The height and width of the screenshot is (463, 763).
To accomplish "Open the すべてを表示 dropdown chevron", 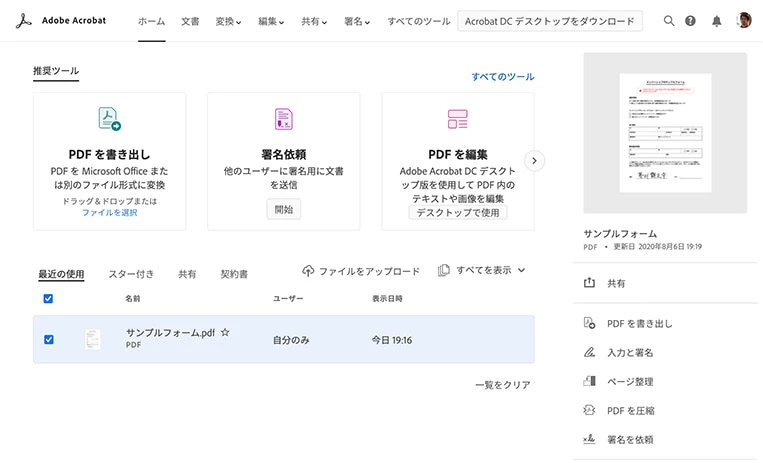I will [x=521, y=270].
